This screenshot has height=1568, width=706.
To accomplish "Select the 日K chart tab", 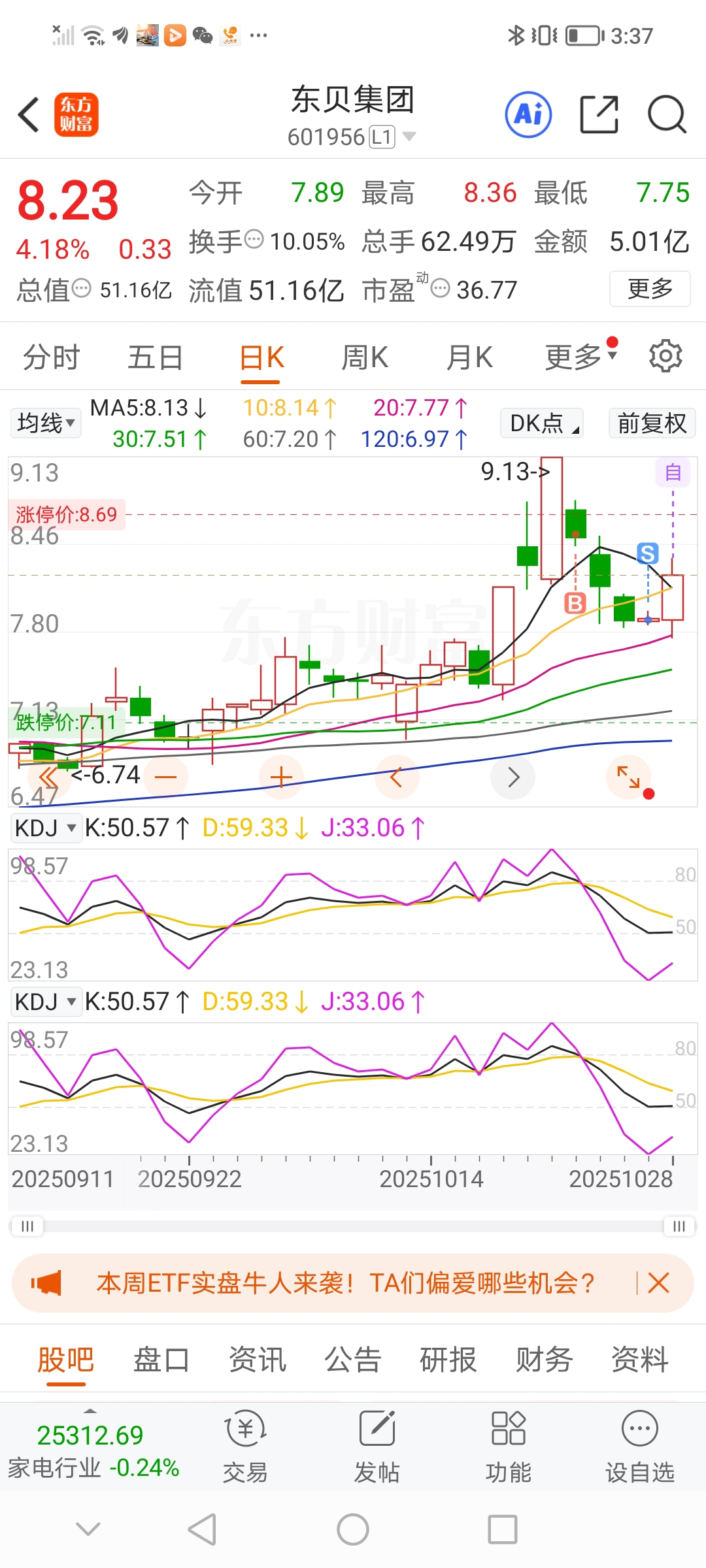I will click(261, 357).
